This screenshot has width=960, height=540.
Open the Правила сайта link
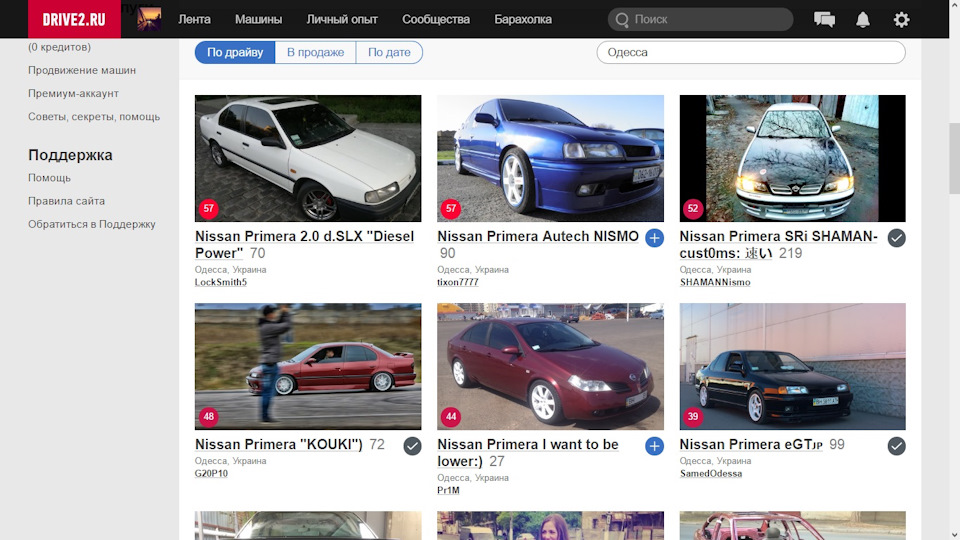pos(66,201)
